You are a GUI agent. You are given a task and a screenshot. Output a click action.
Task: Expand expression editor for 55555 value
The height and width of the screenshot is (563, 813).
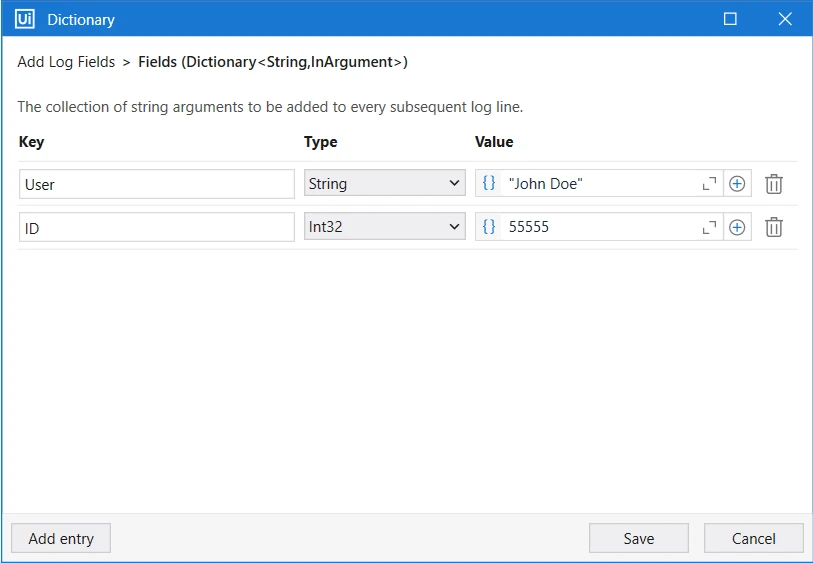click(709, 227)
